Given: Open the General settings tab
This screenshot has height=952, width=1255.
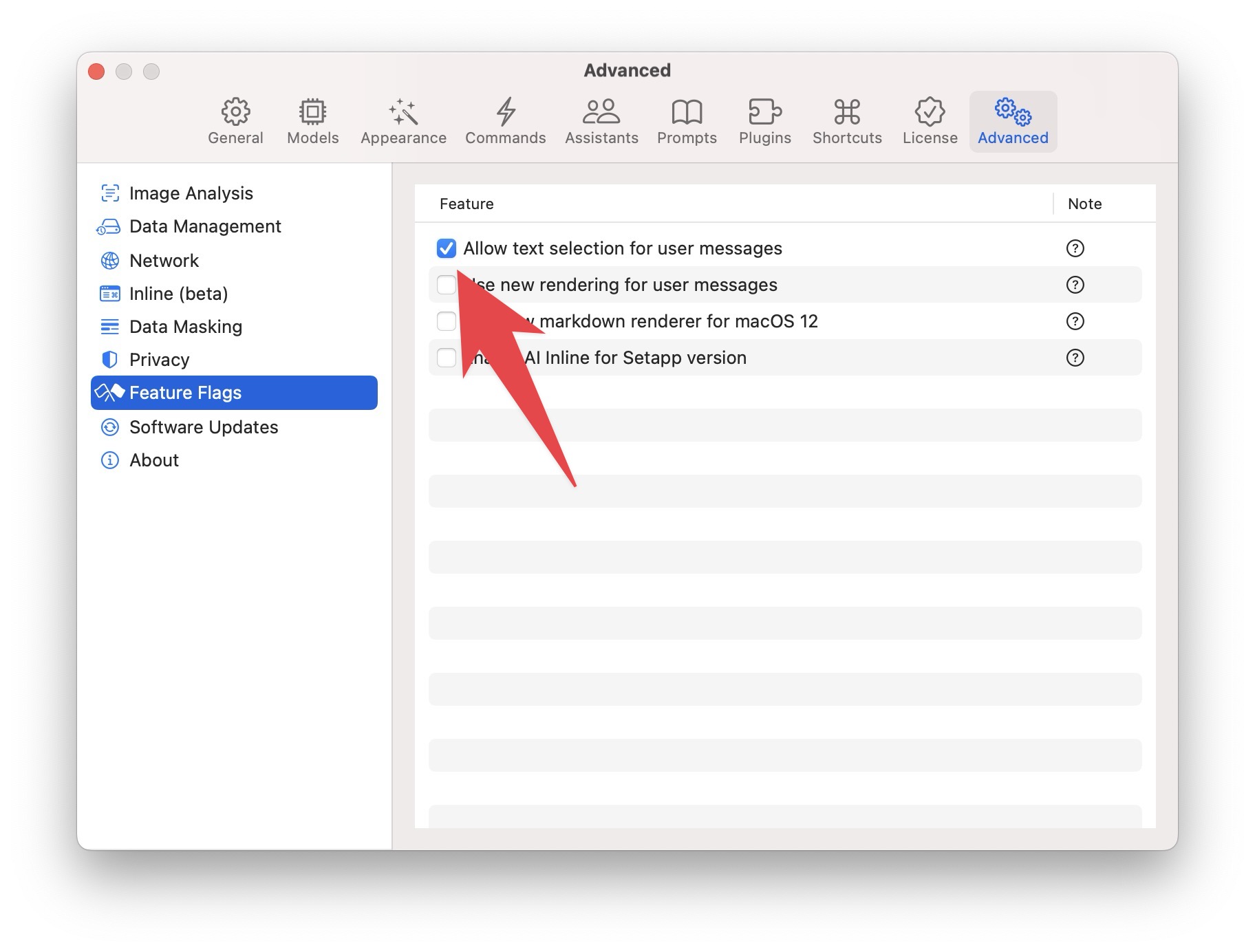Looking at the screenshot, I should (x=235, y=122).
